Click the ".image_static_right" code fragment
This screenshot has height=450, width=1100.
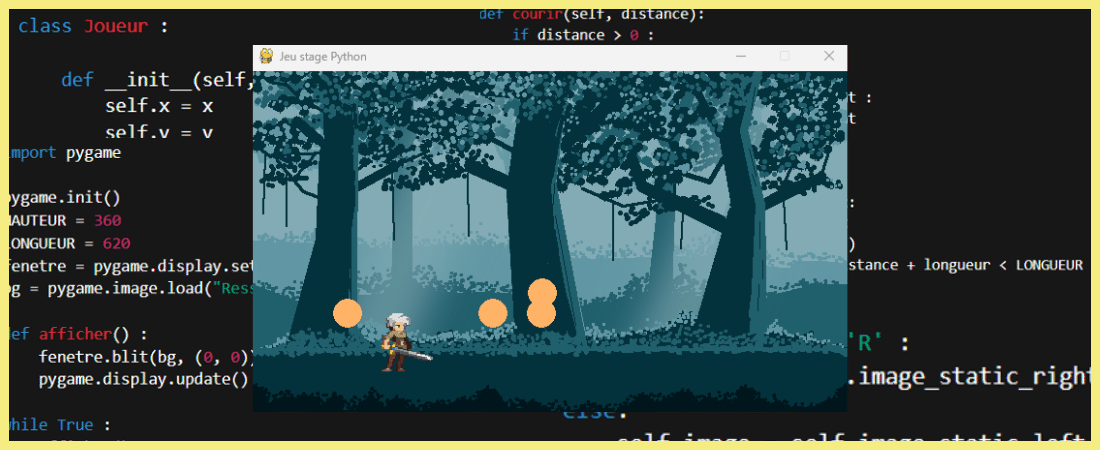(x=970, y=378)
